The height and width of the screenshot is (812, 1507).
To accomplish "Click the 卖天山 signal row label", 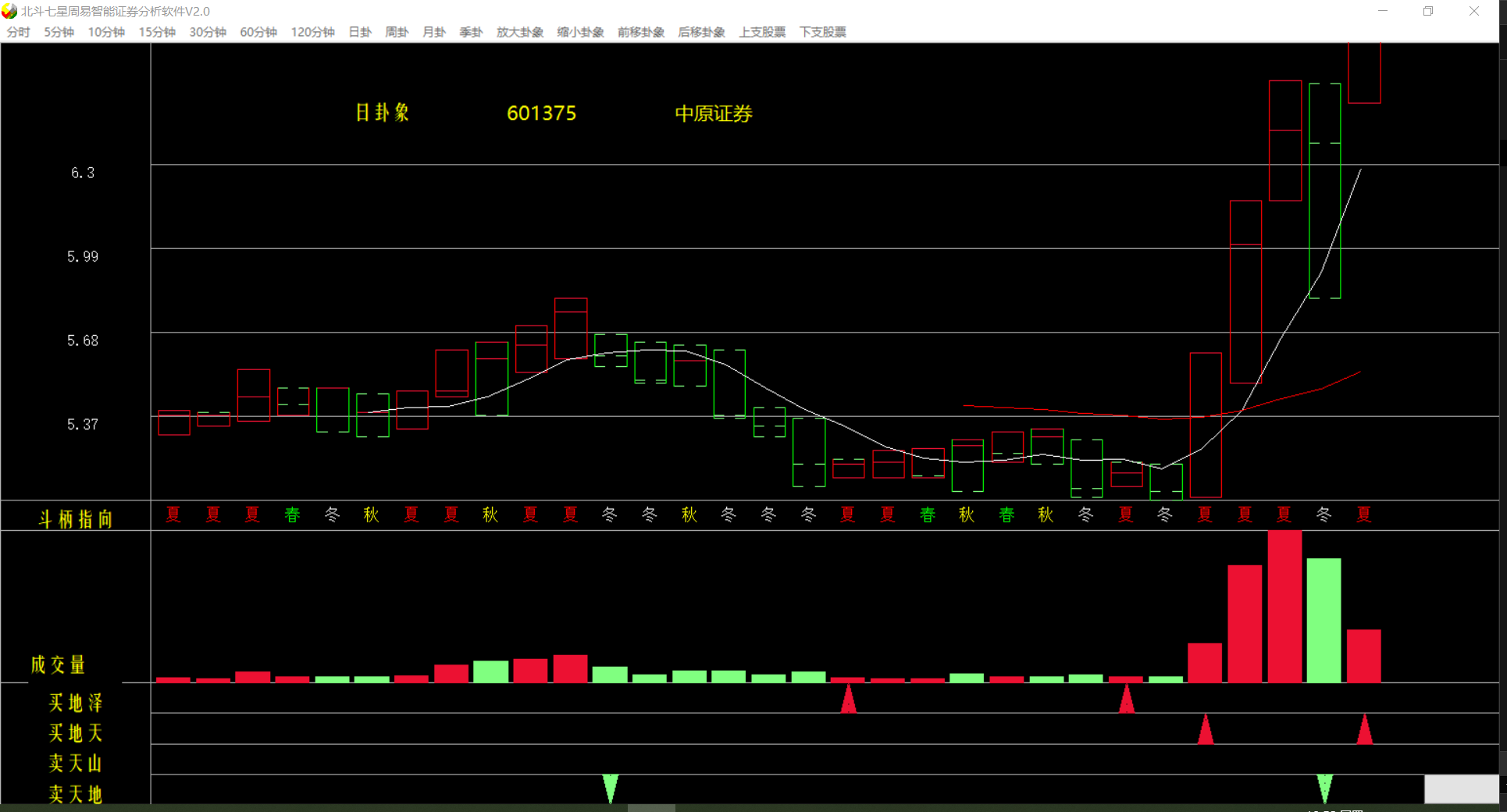I will coord(76,763).
